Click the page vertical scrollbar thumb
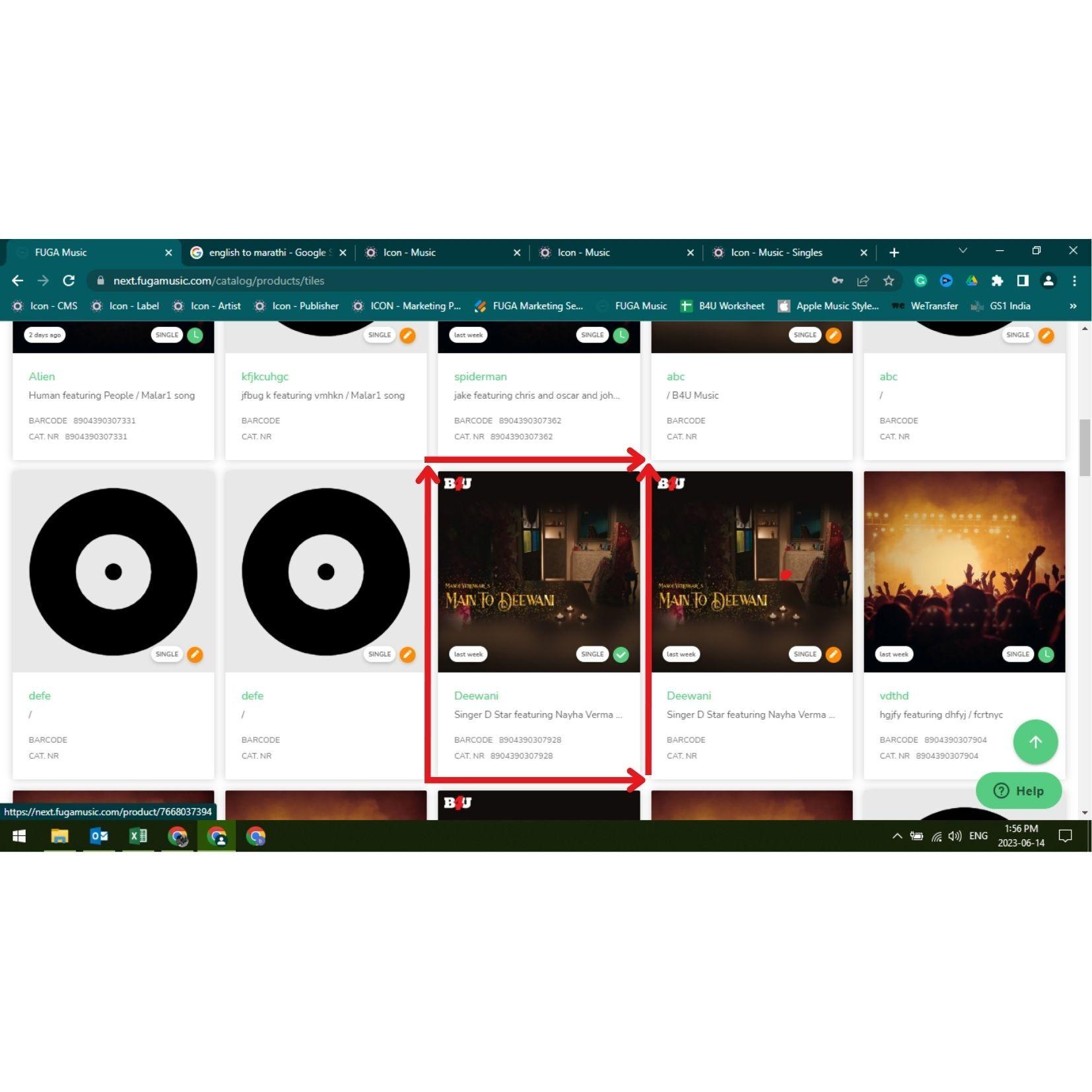 (x=1084, y=447)
